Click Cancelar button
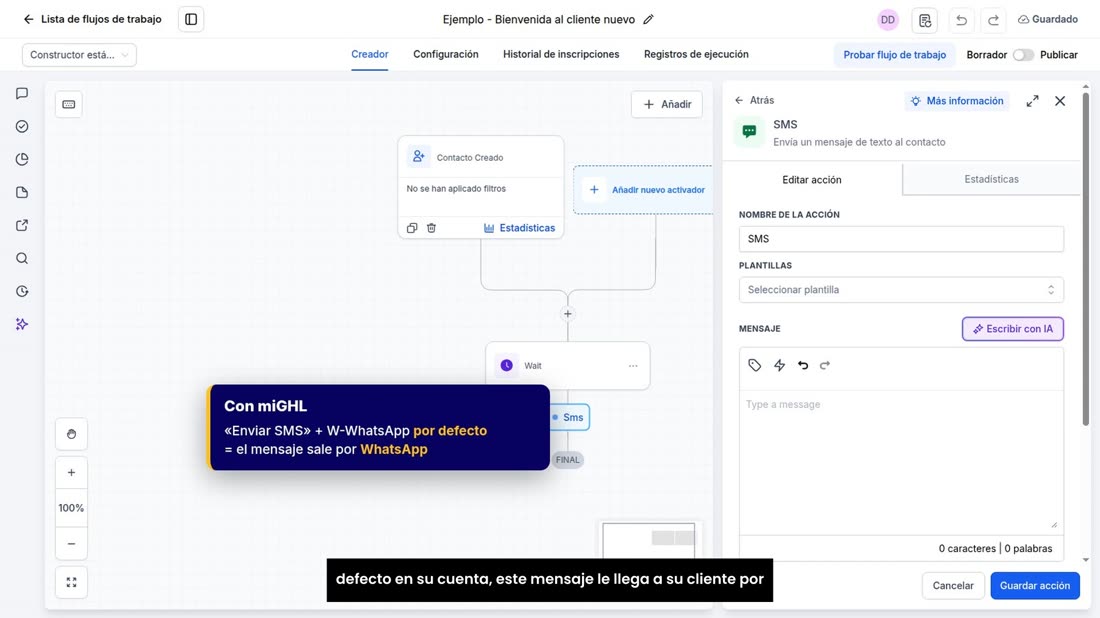 (x=953, y=586)
